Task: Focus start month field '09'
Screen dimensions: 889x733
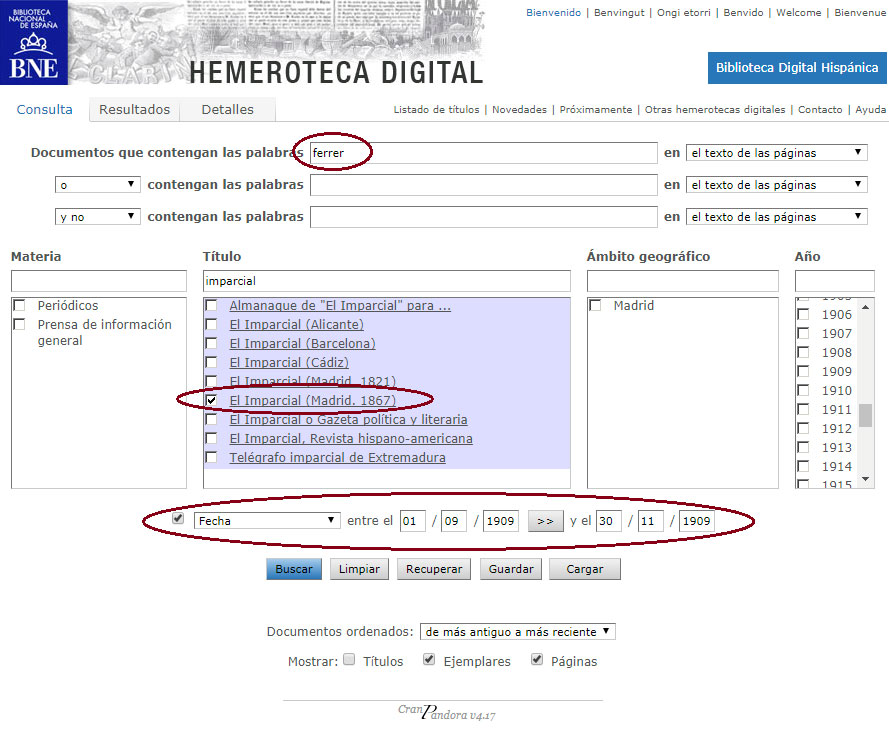Action: (x=454, y=520)
